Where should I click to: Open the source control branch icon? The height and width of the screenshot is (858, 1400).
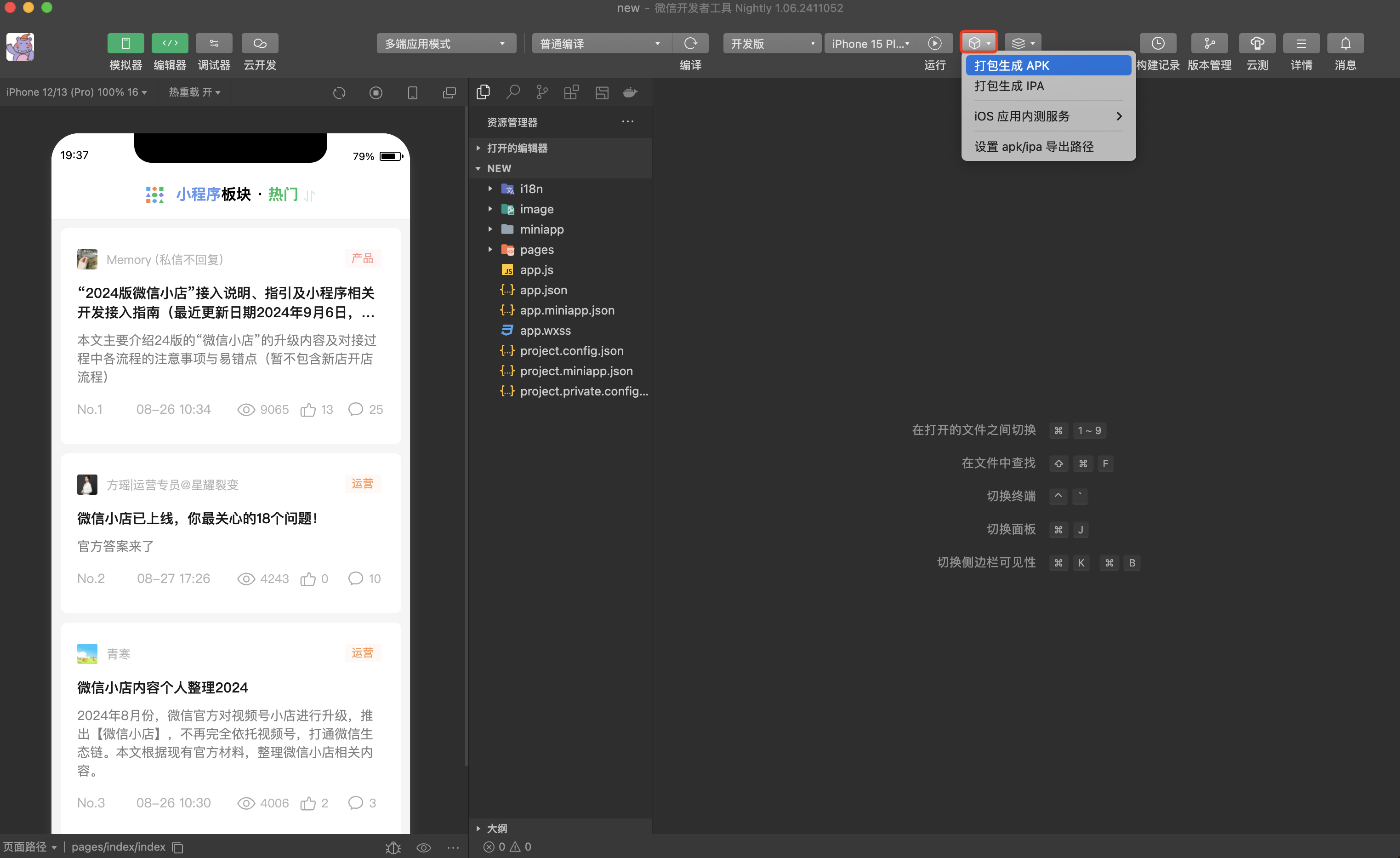tap(542, 92)
